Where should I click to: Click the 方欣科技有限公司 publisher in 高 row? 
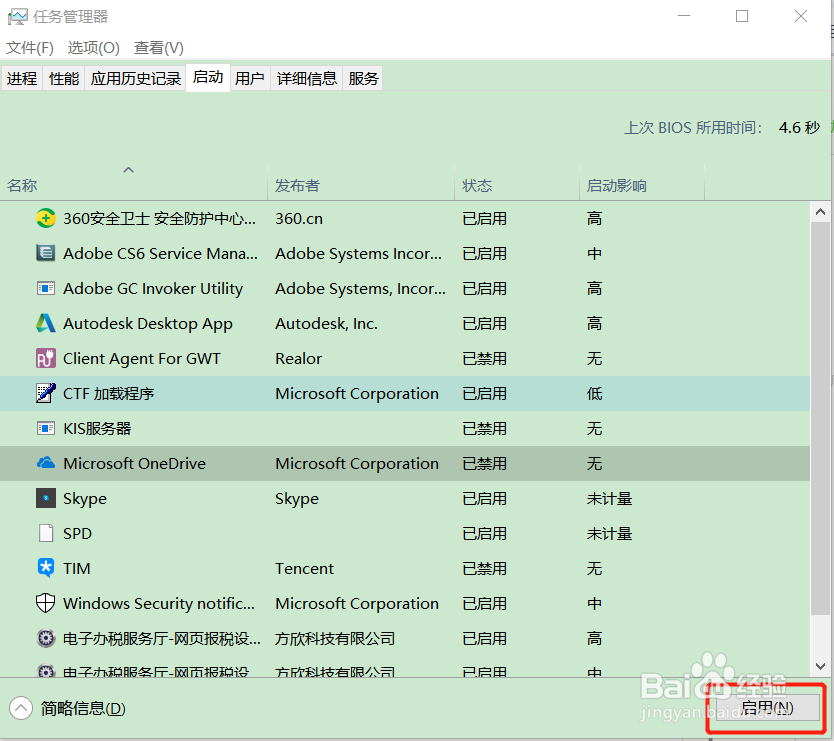[x=335, y=639]
